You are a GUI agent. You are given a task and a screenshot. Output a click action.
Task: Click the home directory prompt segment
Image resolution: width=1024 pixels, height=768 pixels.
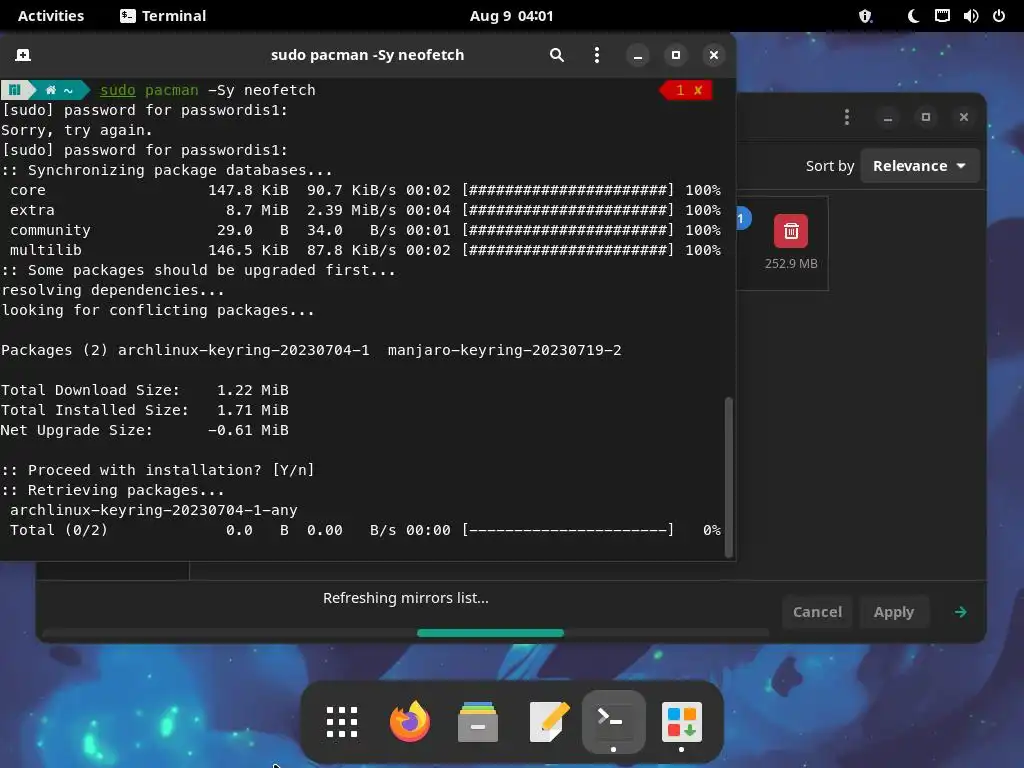click(59, 90)
